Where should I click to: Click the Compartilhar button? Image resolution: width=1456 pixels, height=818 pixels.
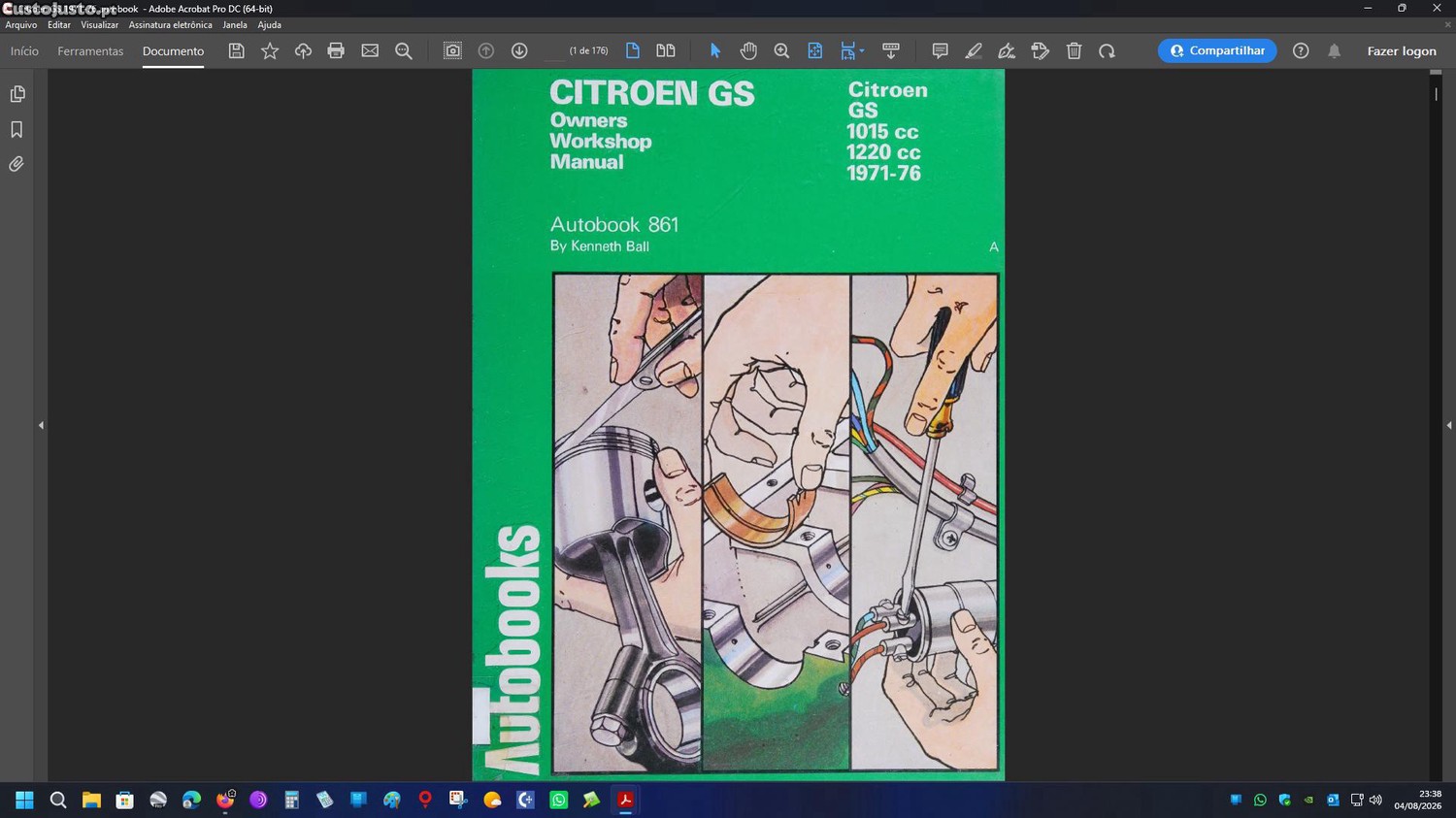[1217, 50]
